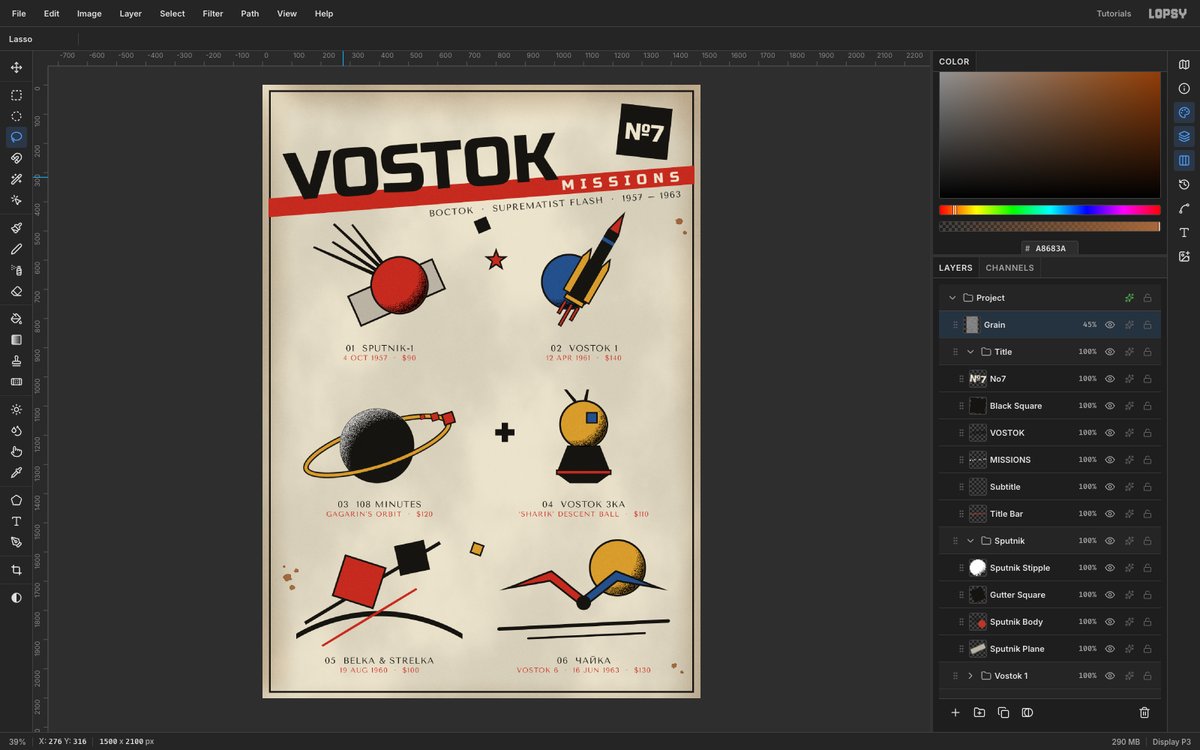
Task: Select the Elliptical Marquee tool
Action: pos(16,116)
